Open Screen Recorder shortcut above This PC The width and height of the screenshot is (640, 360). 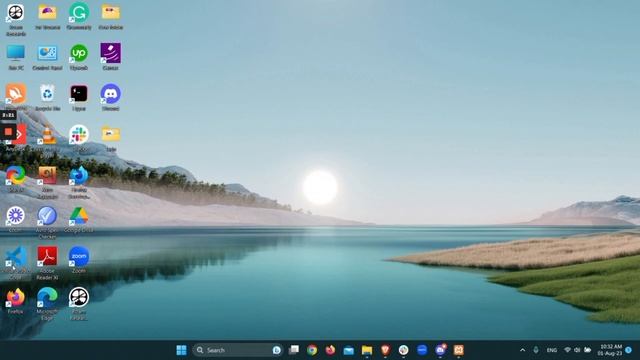[16, 19]
